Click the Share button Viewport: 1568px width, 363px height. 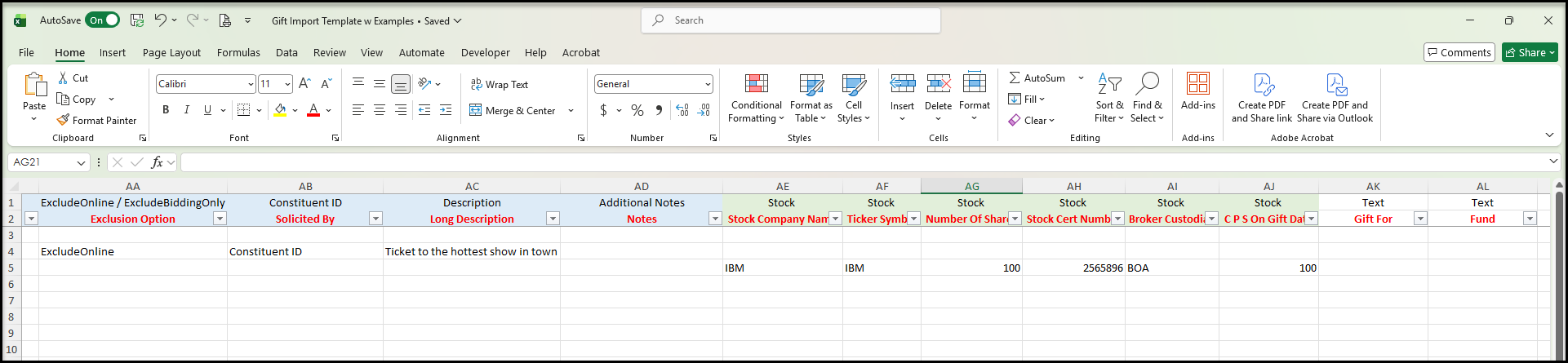1530,52
